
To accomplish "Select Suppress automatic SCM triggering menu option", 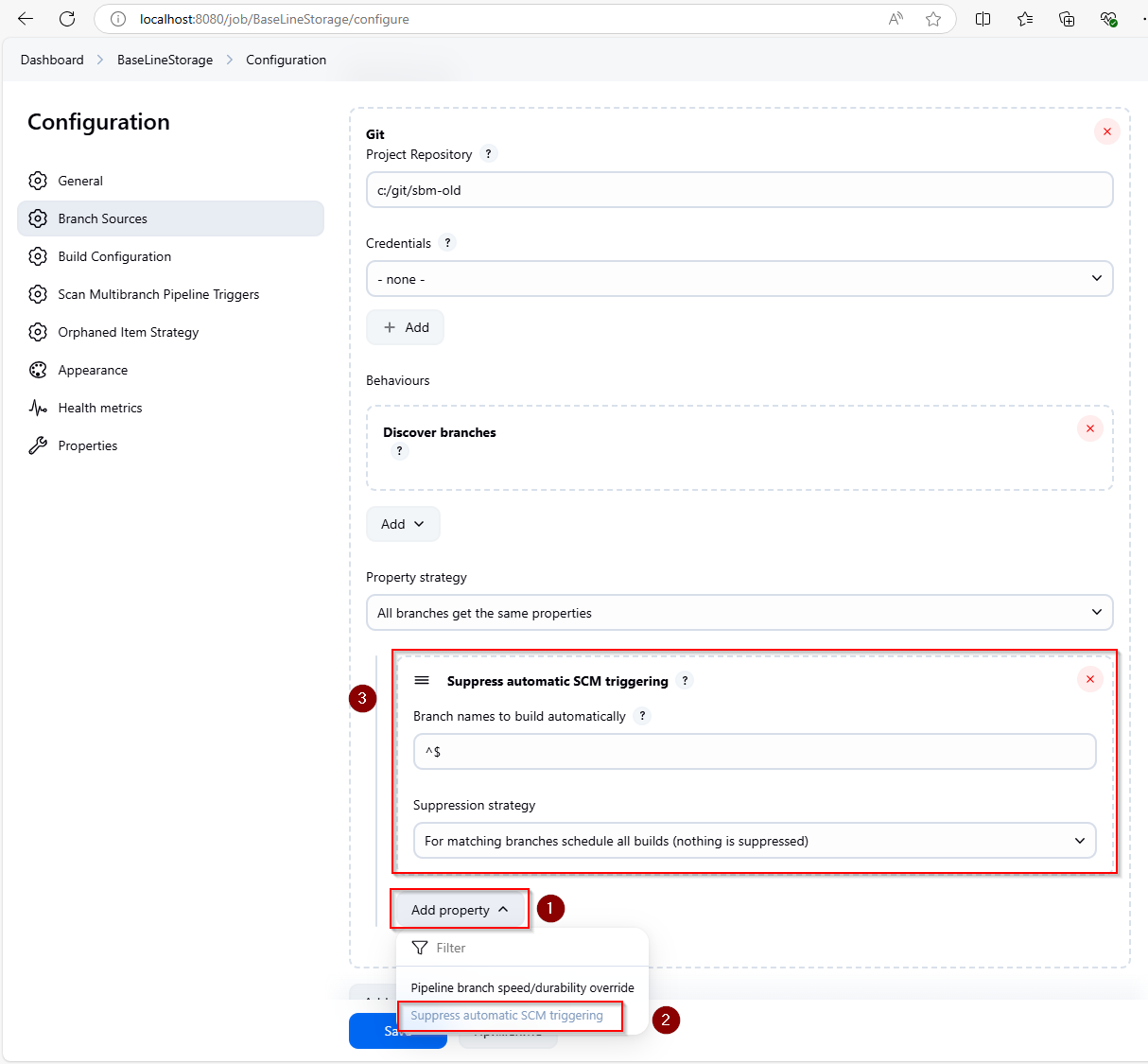I will [508, 1016].
